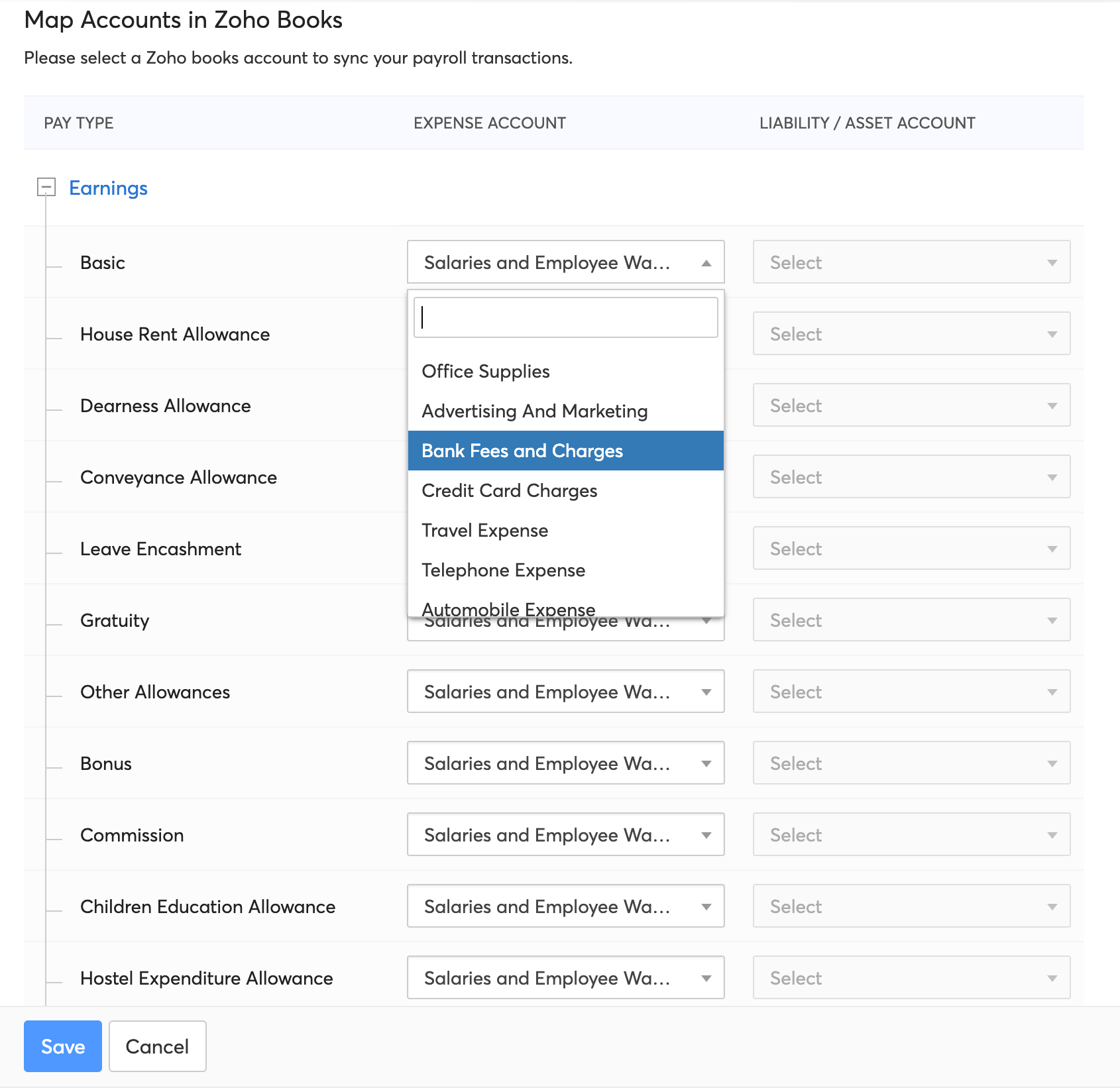Viewport: 1120px width, 1088px height.
Task: Open Gratuity liability account dropdown
Action: click(x=911, y=620)
